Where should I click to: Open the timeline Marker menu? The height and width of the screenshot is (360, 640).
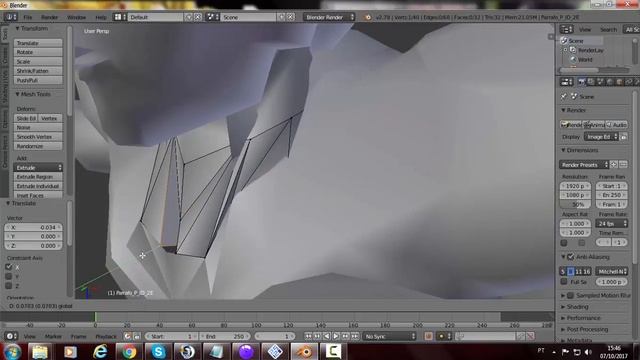(53, 336)
